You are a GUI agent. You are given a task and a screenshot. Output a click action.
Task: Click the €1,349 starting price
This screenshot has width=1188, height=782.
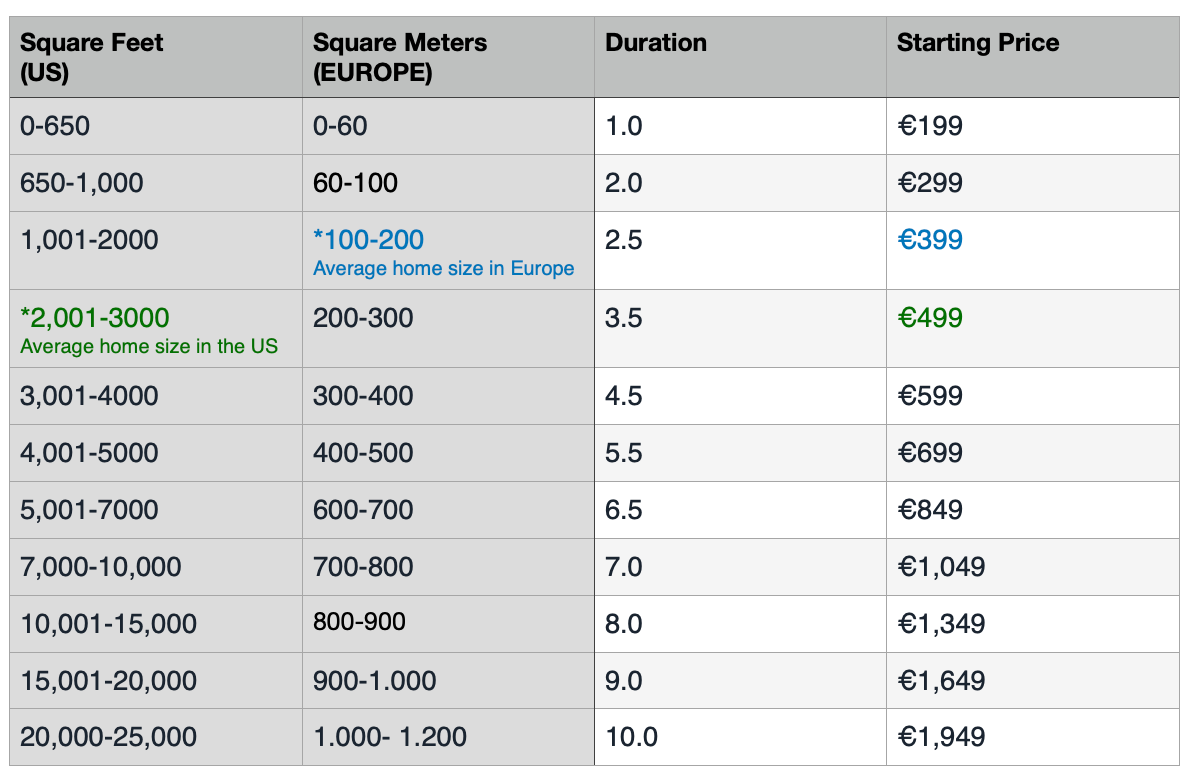(x=941, y=624)
